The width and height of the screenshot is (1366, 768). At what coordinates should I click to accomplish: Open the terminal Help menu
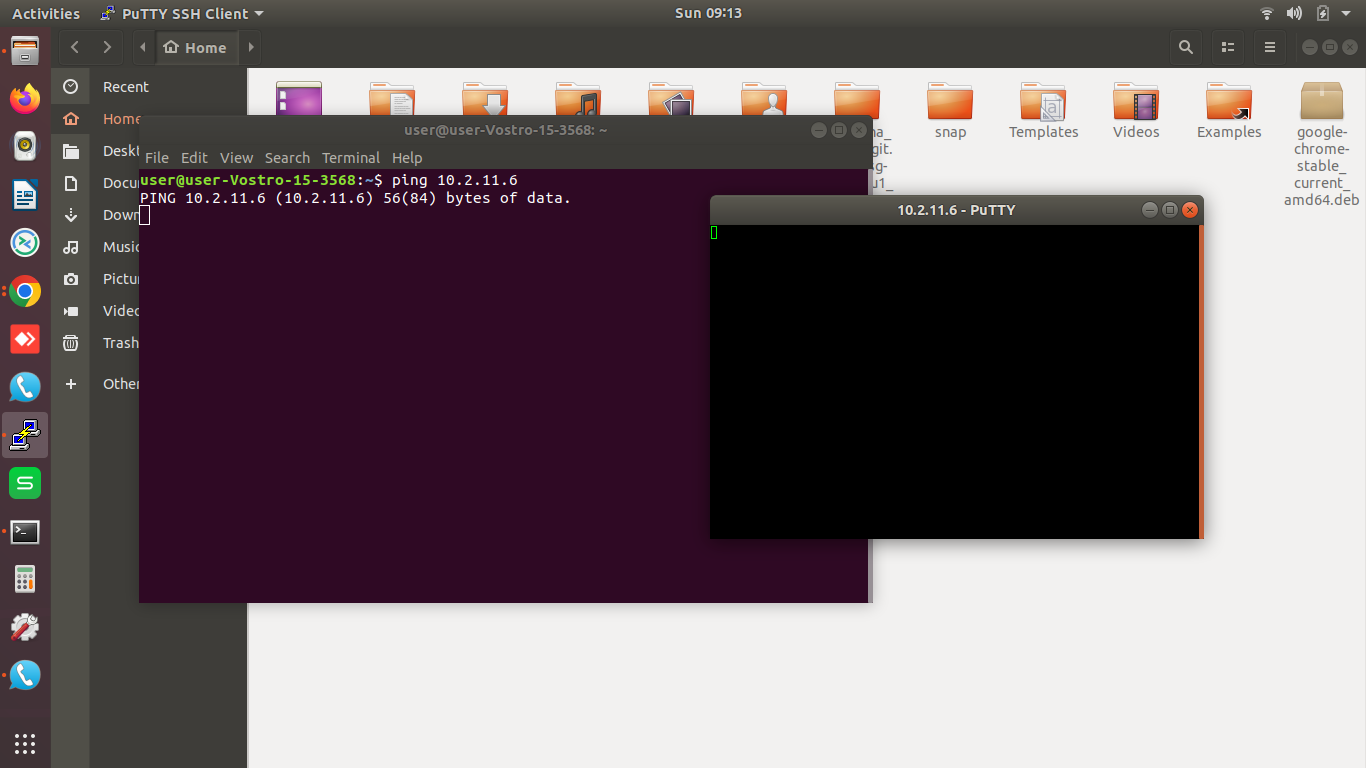(407, 158)
